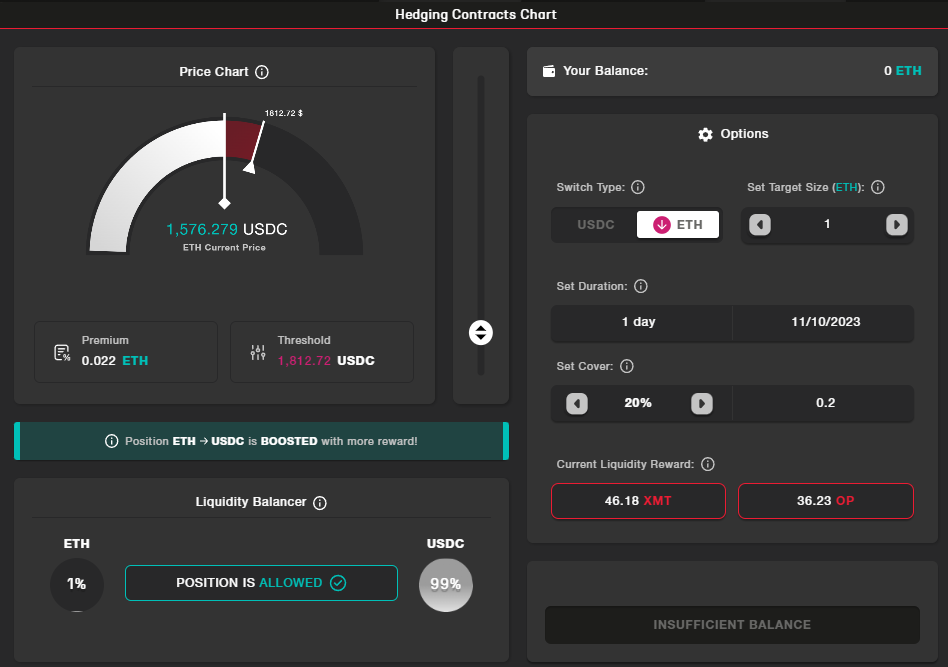948x667 pixels.
Task: Click the Options gear icon
Action: pos(705,134)
